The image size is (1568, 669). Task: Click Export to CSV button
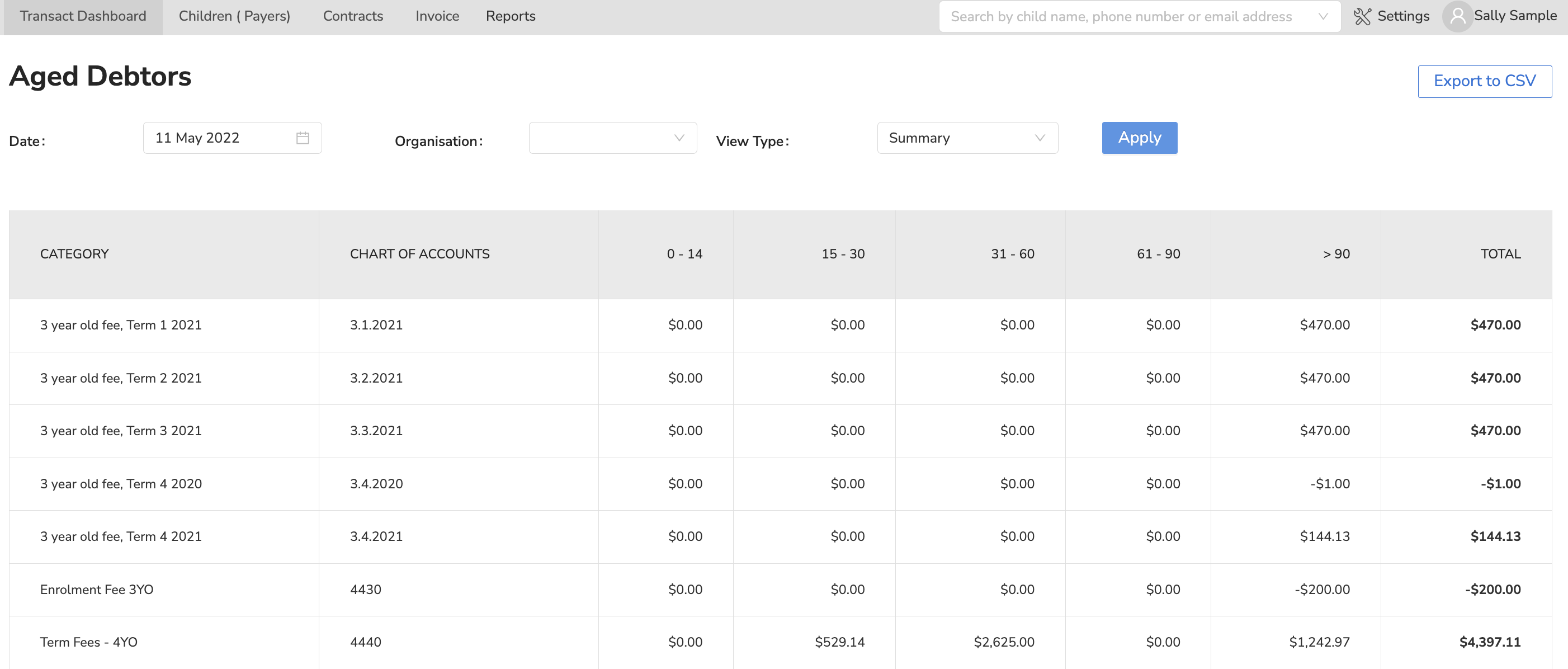(x=1484, y=81)
